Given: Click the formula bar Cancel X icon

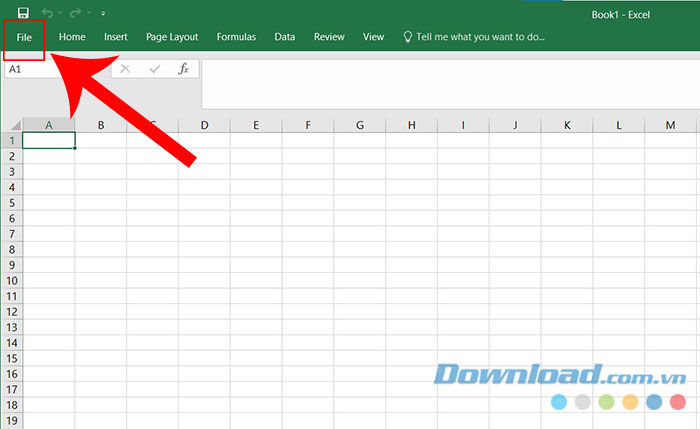Looking at the screenshot, I should pos(125,69).
